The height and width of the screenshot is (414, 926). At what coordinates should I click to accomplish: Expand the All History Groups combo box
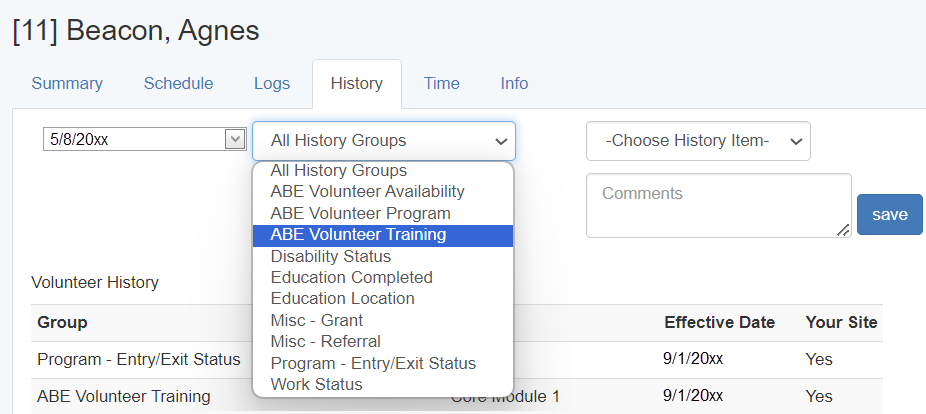383,141
